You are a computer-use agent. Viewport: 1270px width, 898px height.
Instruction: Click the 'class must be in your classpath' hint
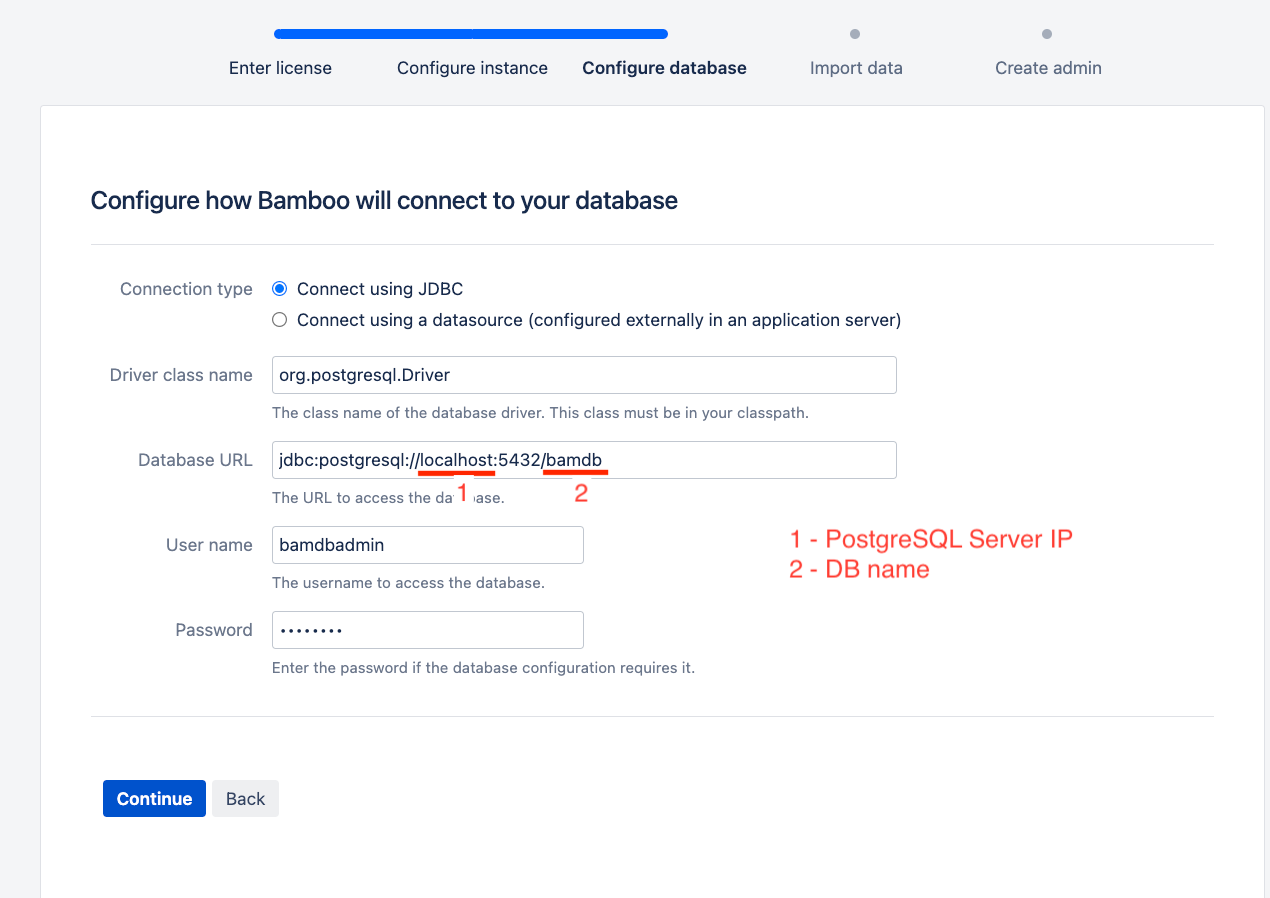(x=540, y=412)
